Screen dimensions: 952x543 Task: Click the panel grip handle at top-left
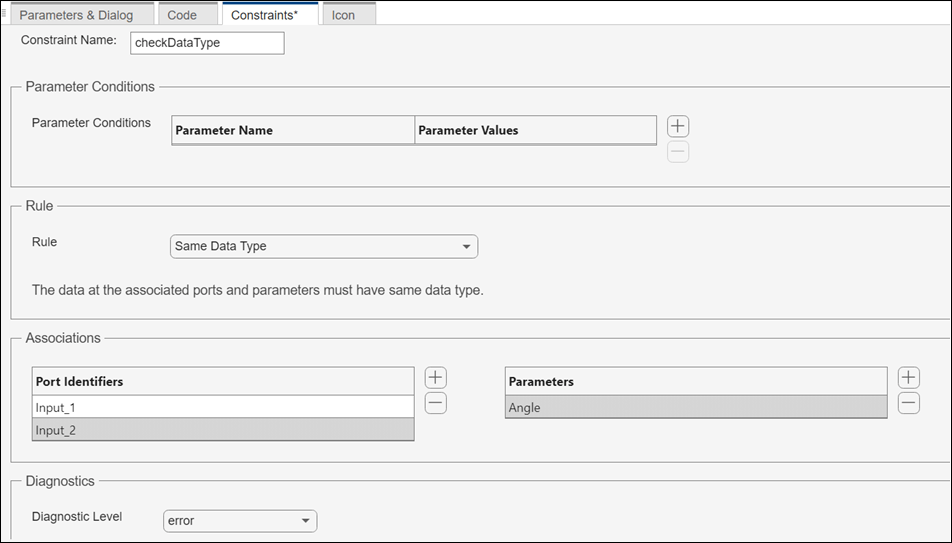(x=5, y=13)
